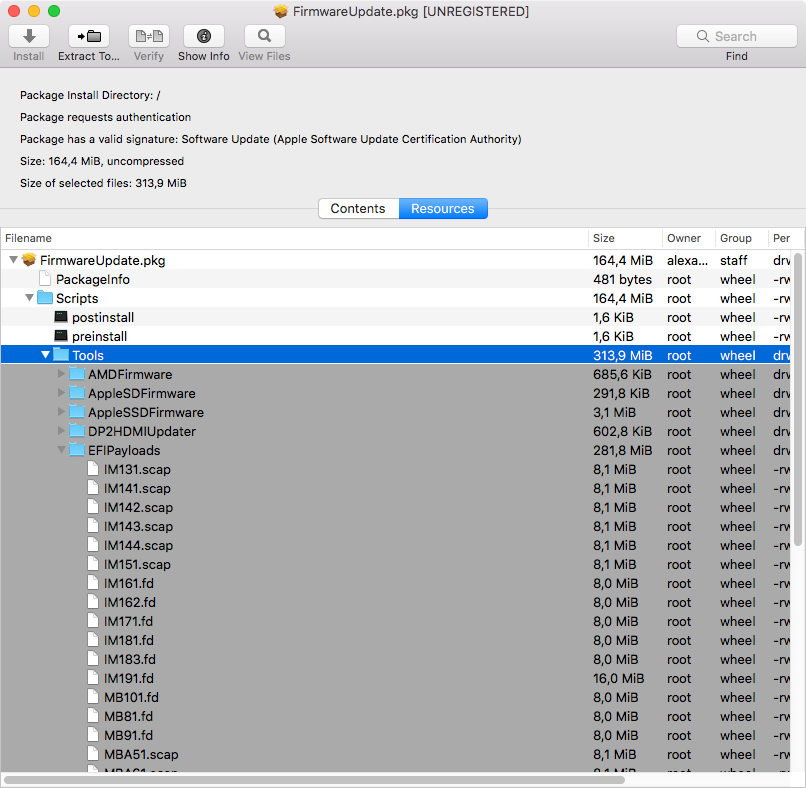Click the AppleSSDFirmware folder icon

[x=77, y=412]
